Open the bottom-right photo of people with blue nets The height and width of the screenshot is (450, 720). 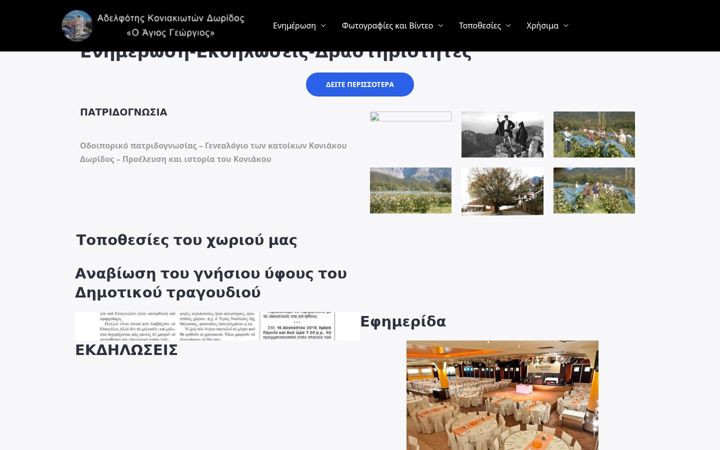click(x=594, y=191)
